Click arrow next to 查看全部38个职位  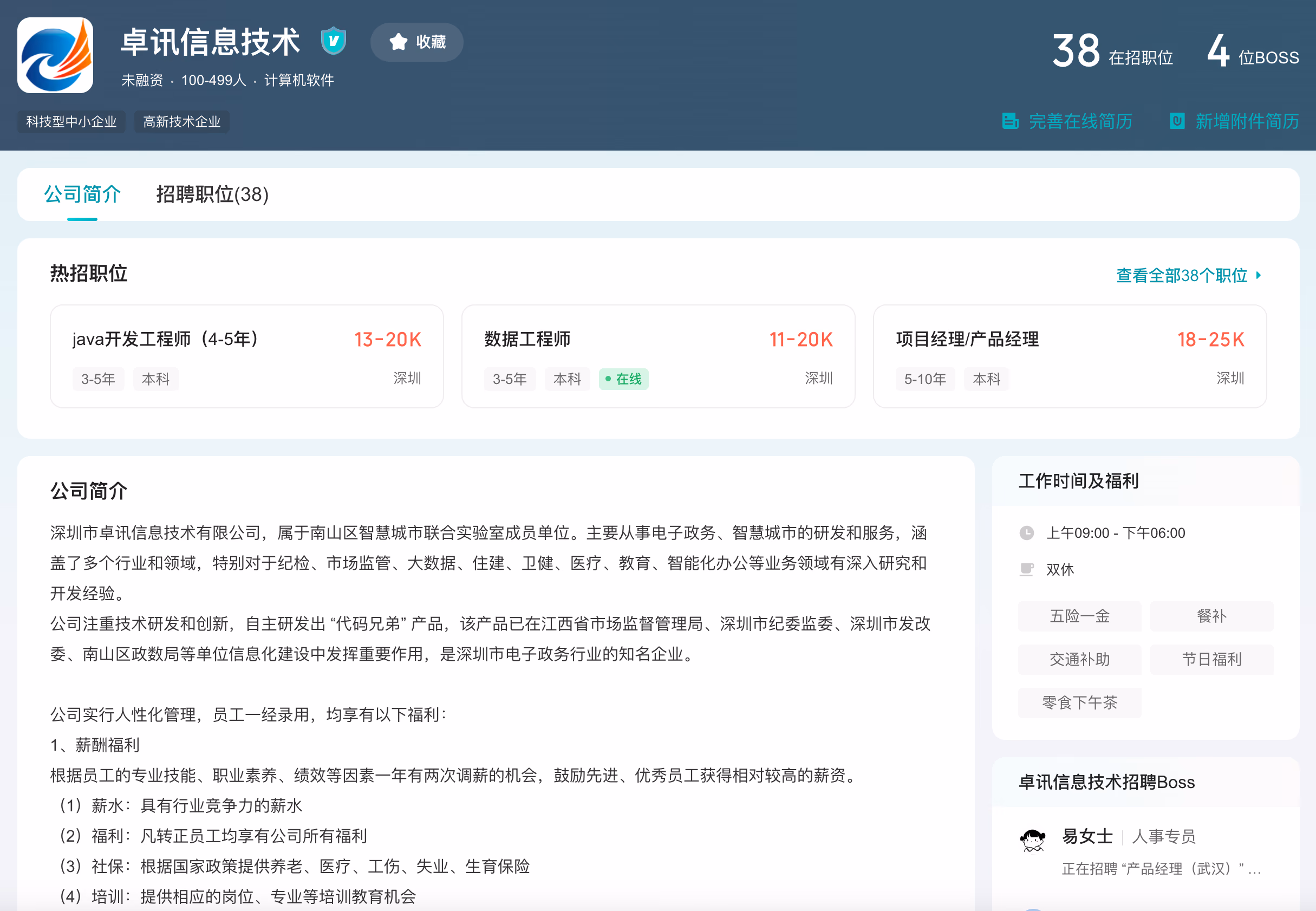[1259, 275]
